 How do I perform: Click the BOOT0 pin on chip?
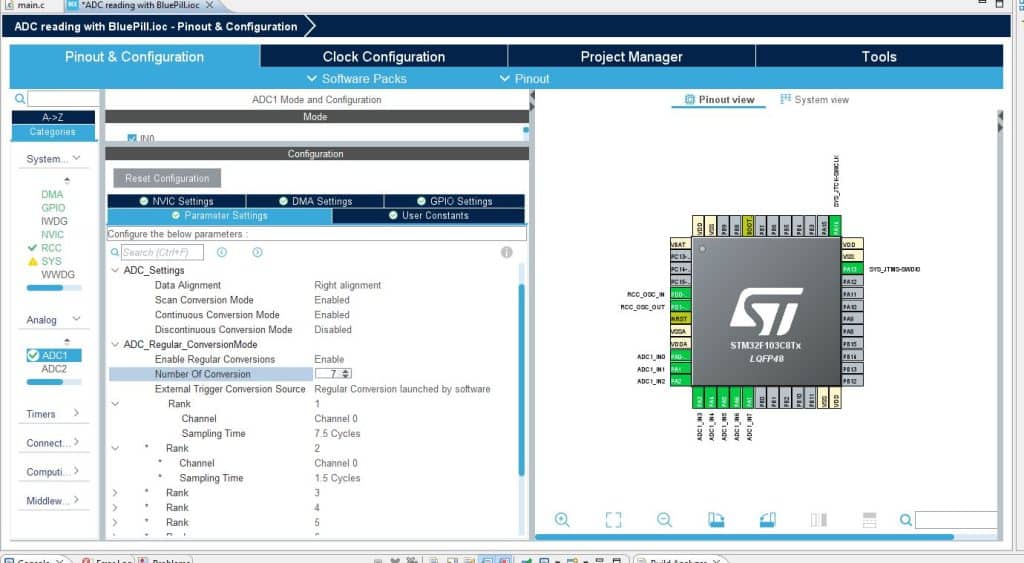[x=748, y=226]
